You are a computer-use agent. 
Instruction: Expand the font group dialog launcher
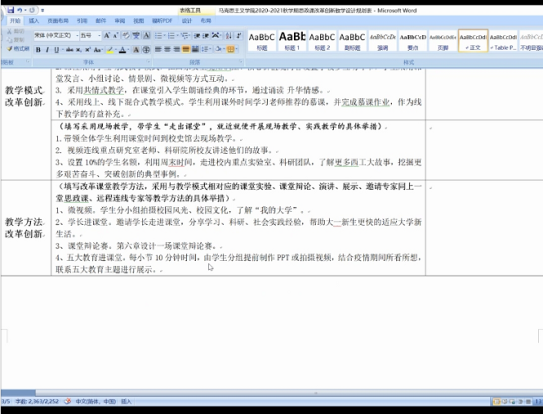coord(149,62)
